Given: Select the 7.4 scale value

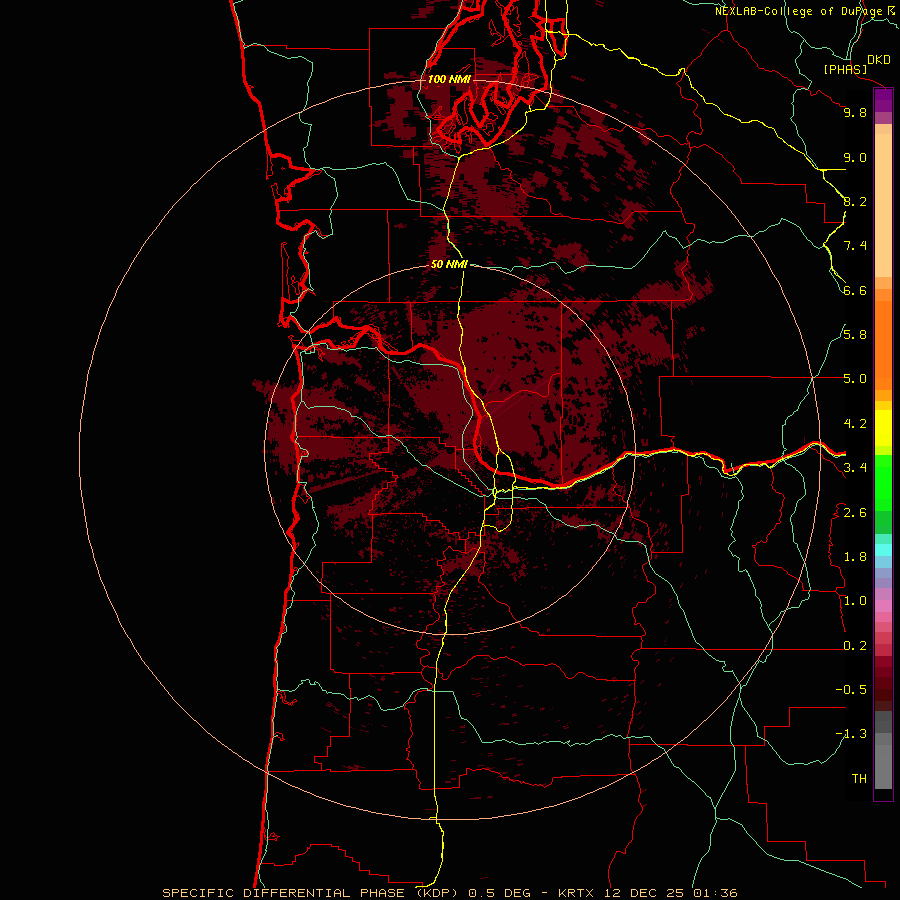Looking at the screenshot, I should click(855, 246).
